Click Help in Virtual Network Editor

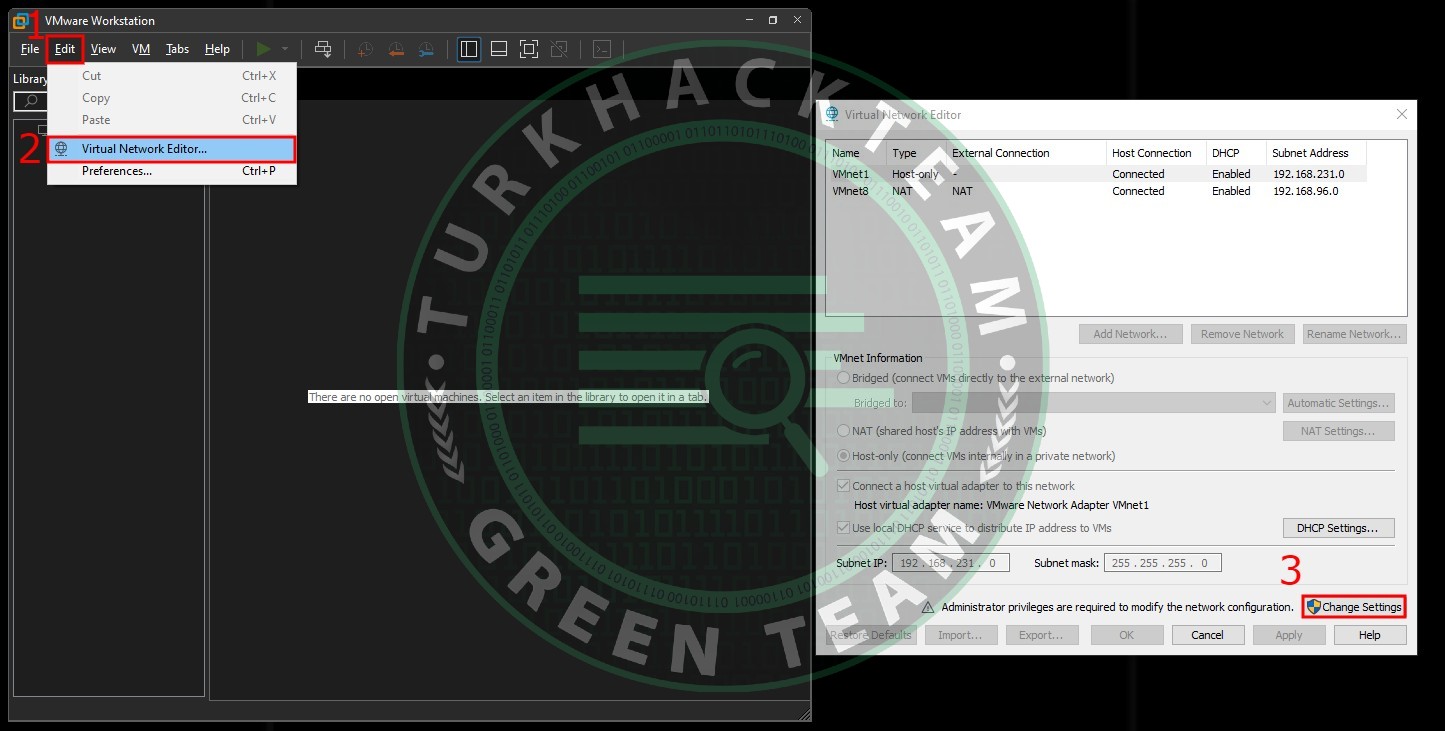click(x=1370, y=635)
